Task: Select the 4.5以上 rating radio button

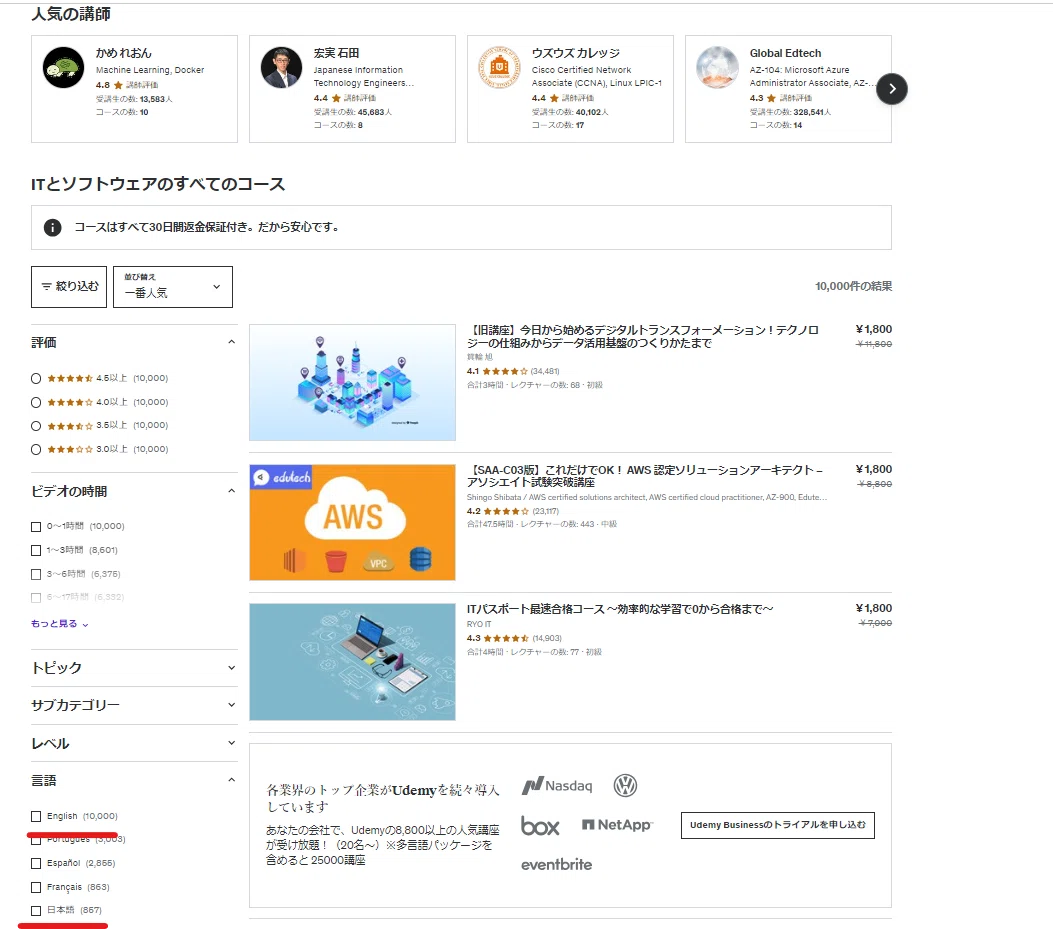Action: click(x=36, y=378)
